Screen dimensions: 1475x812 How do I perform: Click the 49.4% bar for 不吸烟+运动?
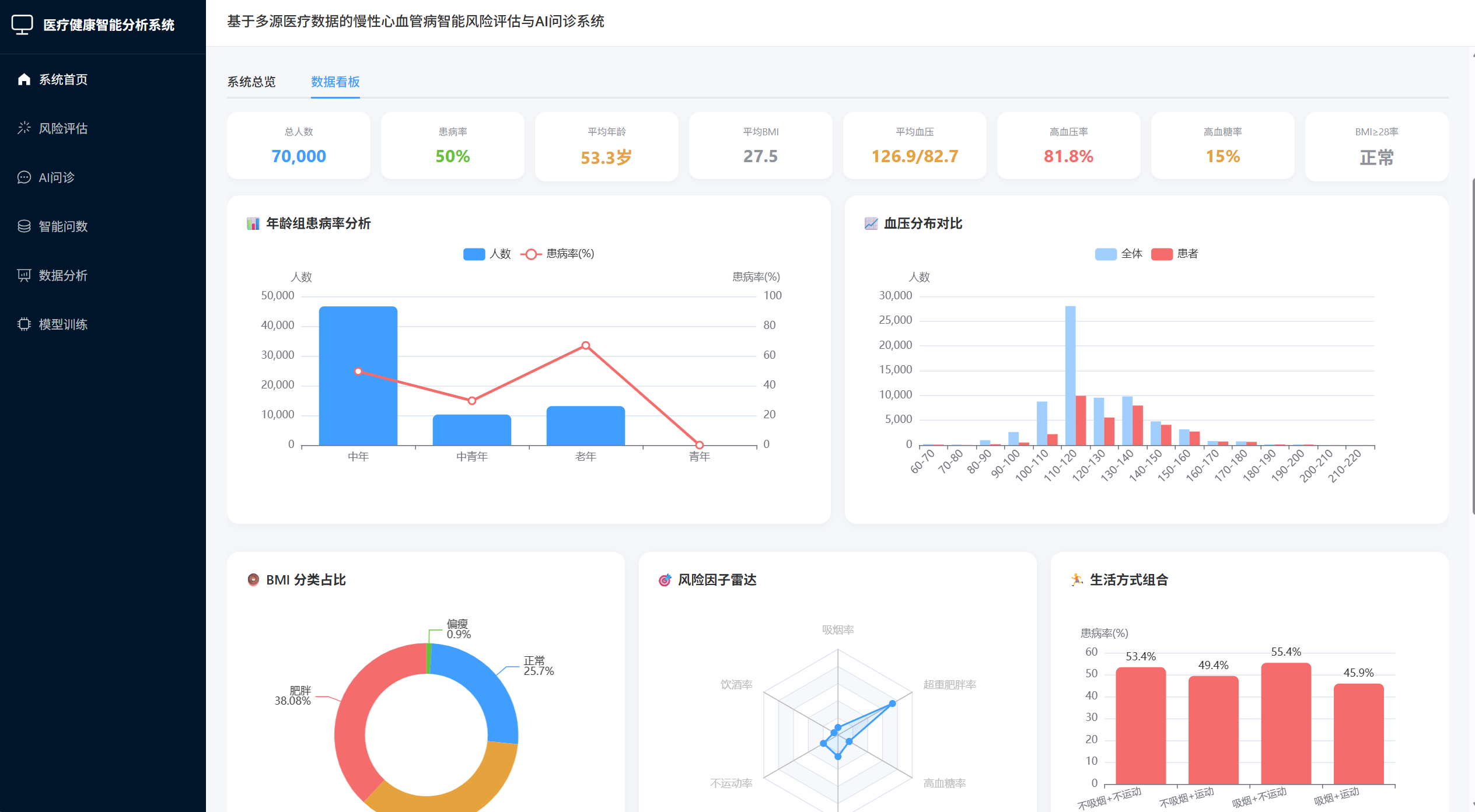click(1213, 730)
